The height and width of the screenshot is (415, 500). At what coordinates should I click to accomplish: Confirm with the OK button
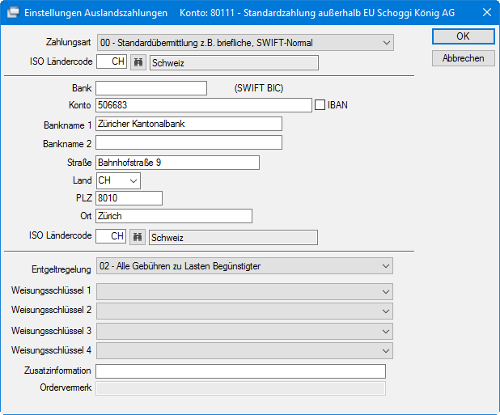tap(463, 36)
